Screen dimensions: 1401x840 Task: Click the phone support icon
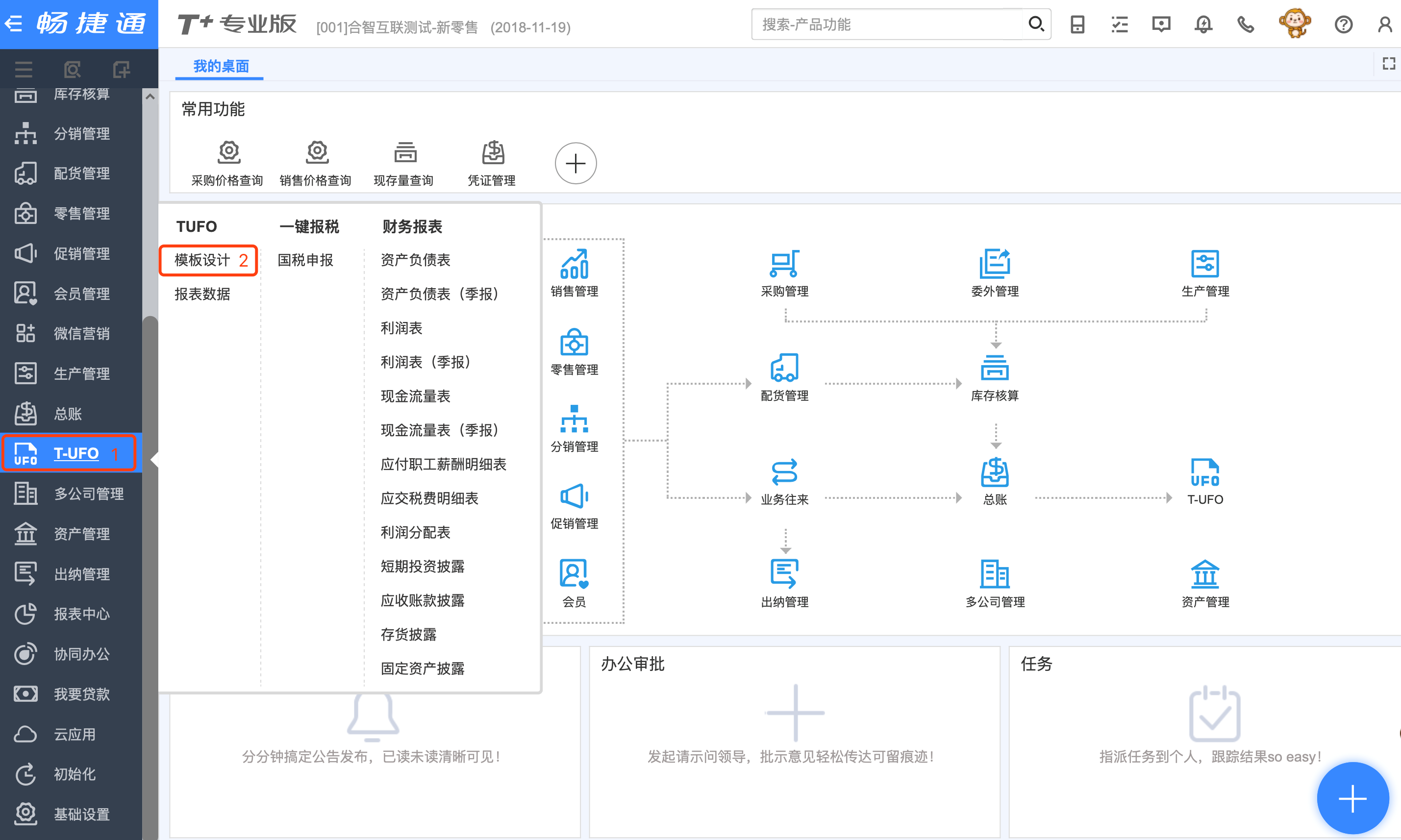coord(1245,25)
